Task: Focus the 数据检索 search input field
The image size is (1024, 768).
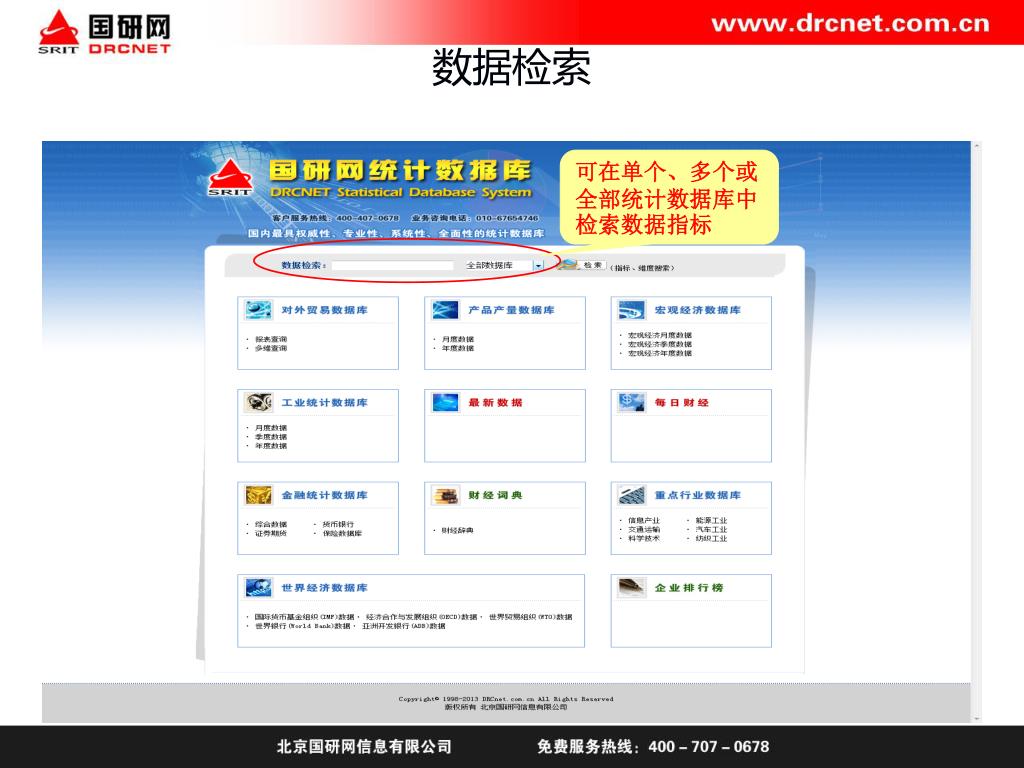Action: pos(392,266)
